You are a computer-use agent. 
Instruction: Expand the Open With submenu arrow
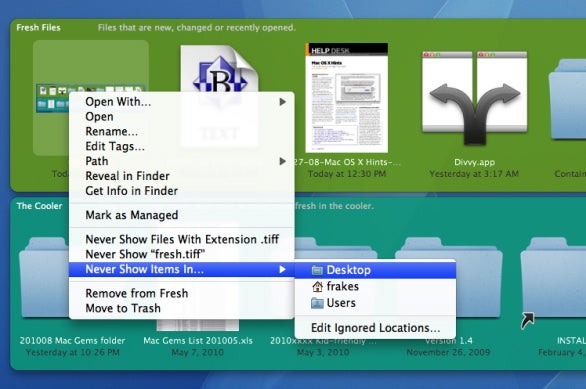tap(283, 102)
